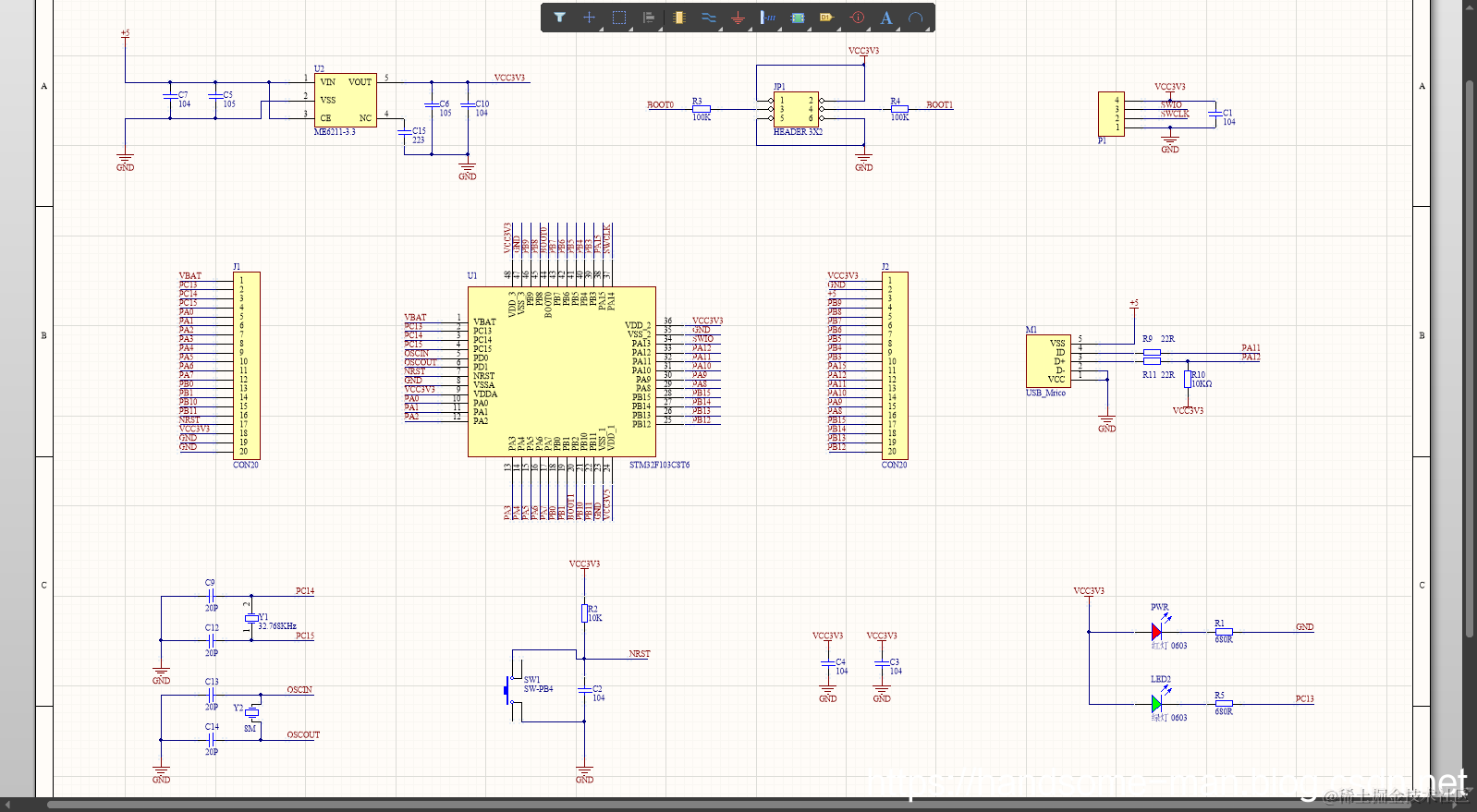Select the USB_Mrico connector M1
1477x812 pixels.
pos(1048,361)
